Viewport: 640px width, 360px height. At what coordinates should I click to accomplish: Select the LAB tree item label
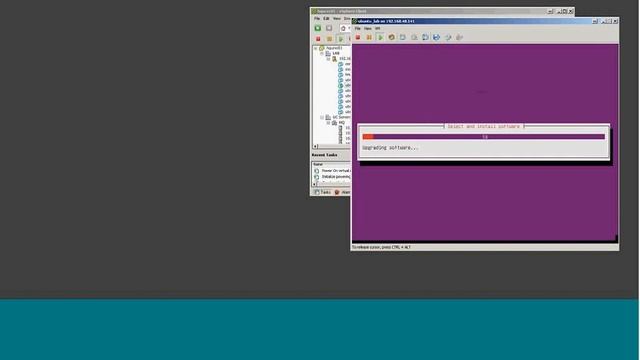click(336, 53)
